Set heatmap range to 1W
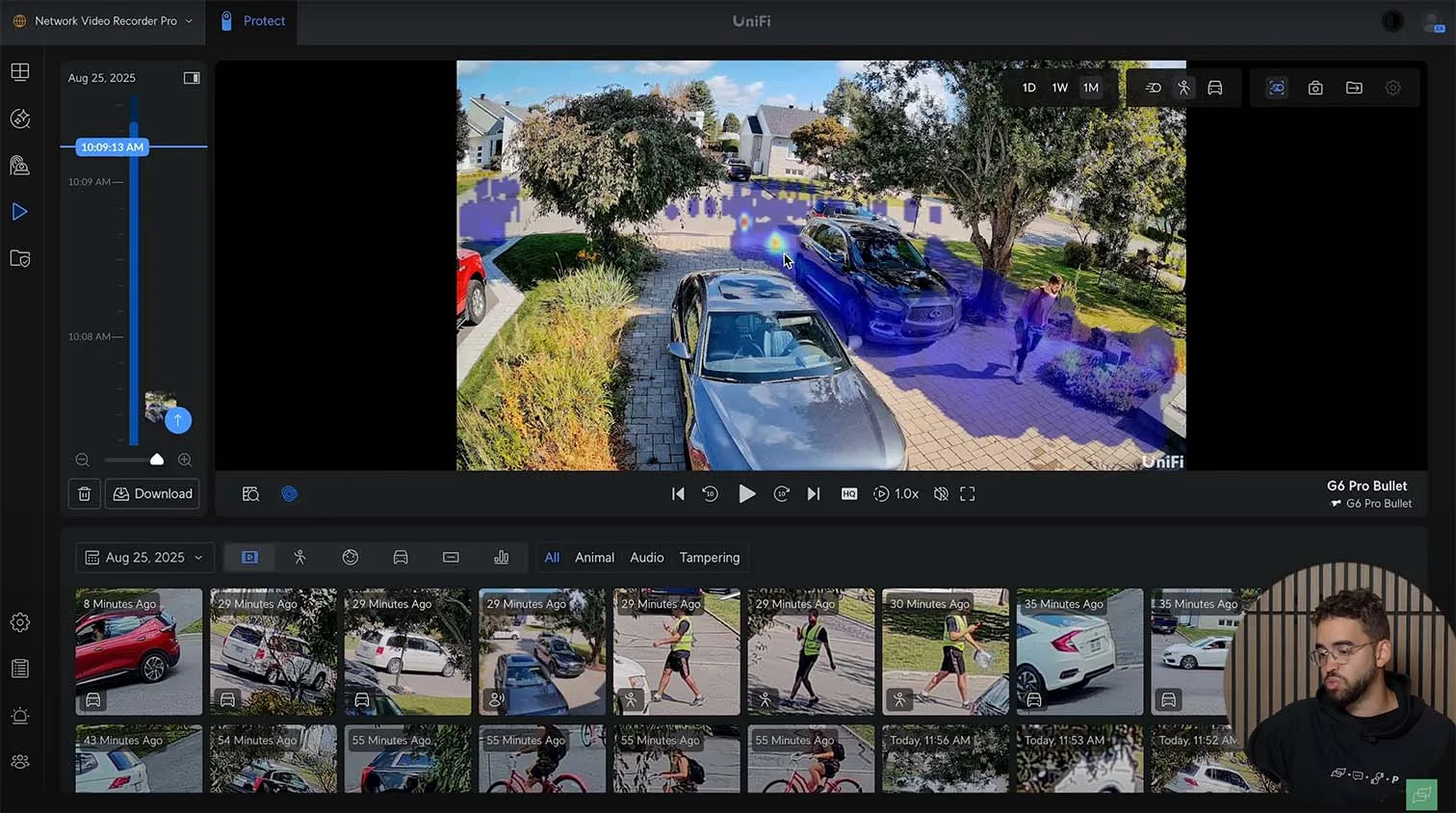This screenshot has width=1456, height=813. 1060,88
